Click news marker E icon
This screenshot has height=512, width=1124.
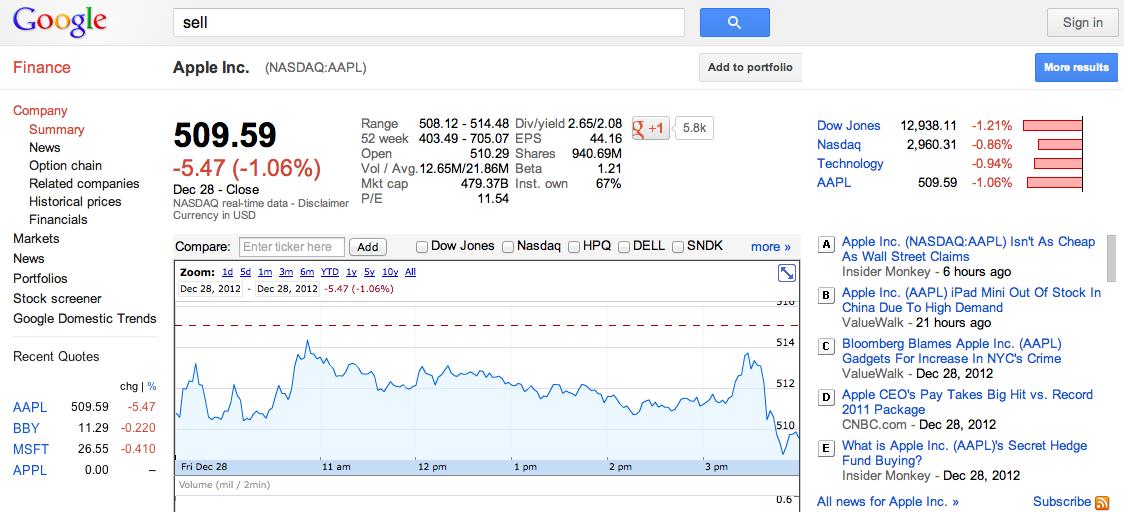(826, 449)
